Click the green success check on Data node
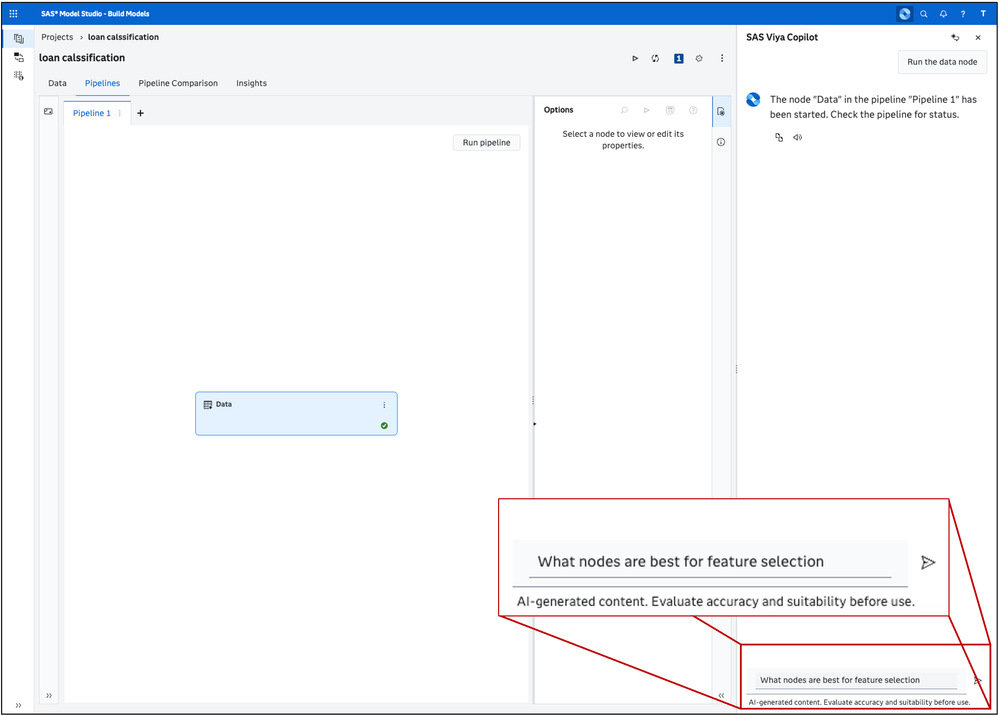The height and width of the screenshot is (715, 999). 384,426
